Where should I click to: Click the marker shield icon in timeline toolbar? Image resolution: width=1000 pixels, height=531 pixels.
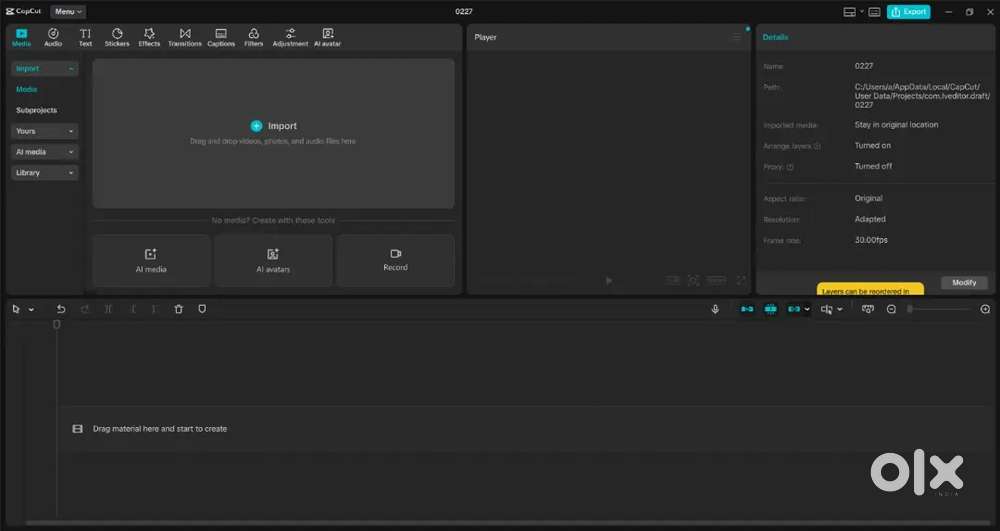[x=202, y=309]
